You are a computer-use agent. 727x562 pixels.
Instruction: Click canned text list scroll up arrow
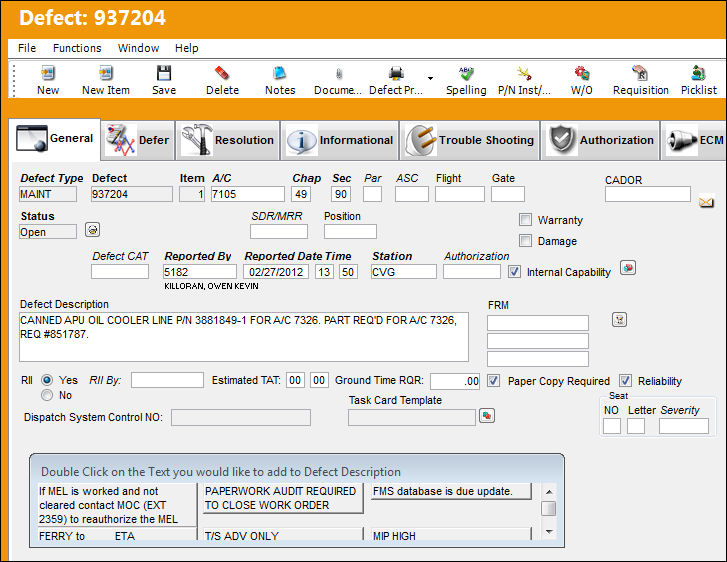click(x=549, y=491)
